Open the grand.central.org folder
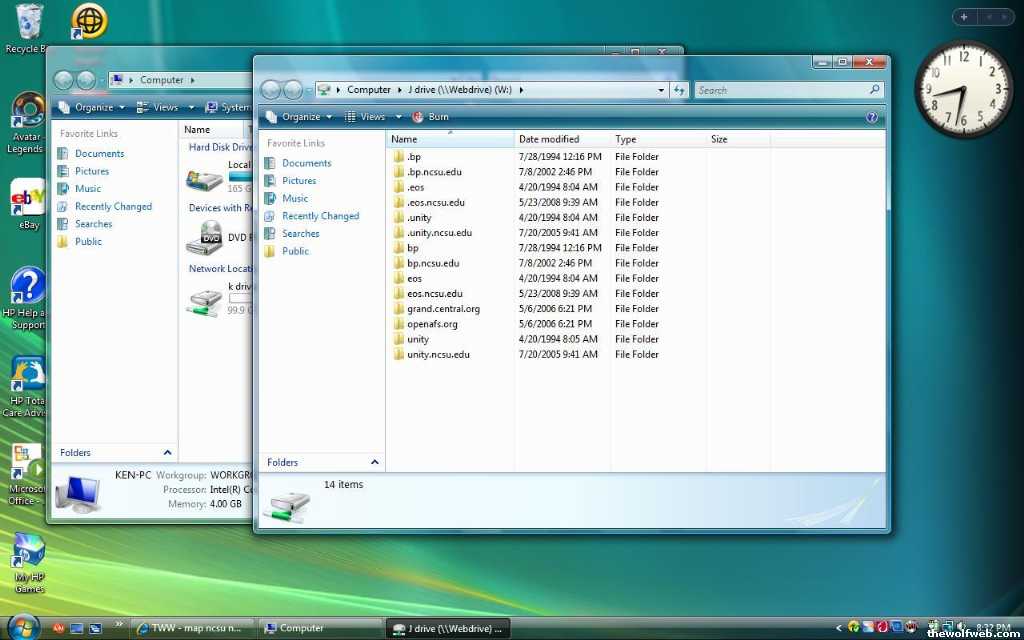Screen dimensions: 1024x640 coord(443,309)
